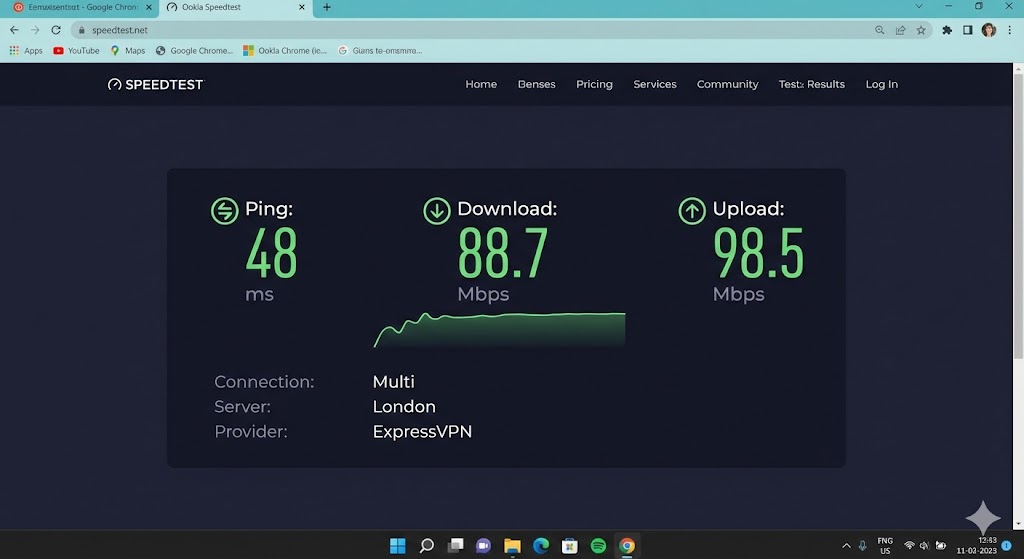The image size is (1024, 559).
Task: Click the green Download arrow icon
Action: [x=437, y=211]
